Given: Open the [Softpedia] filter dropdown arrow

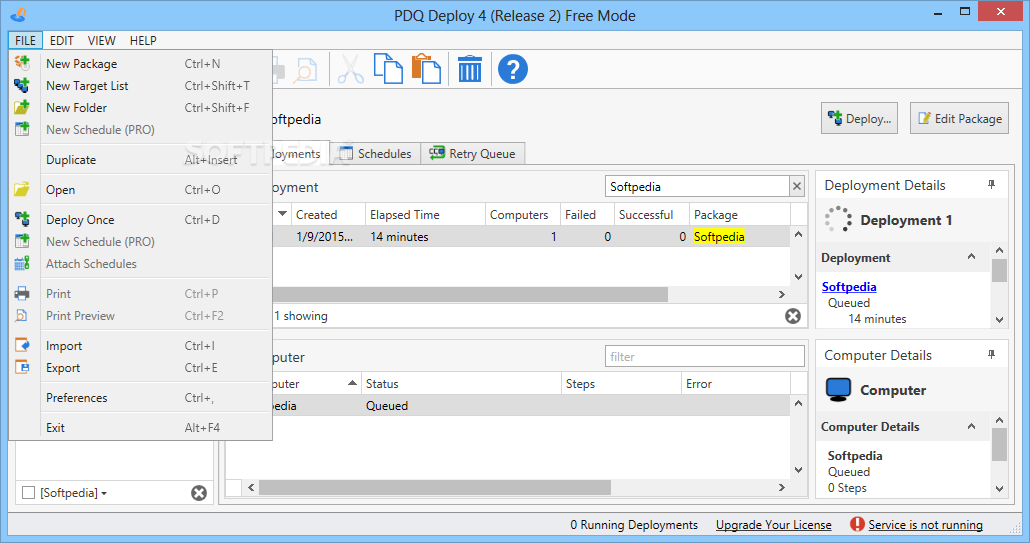Looking at the screenshot, I should click(x=104, y=493).
